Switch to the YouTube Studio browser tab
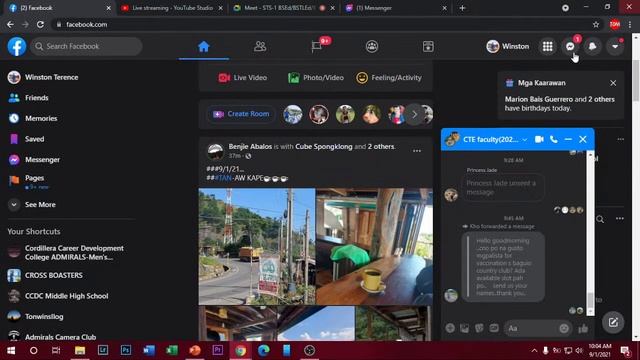The image size is (640, 360). tap(173, 8)
